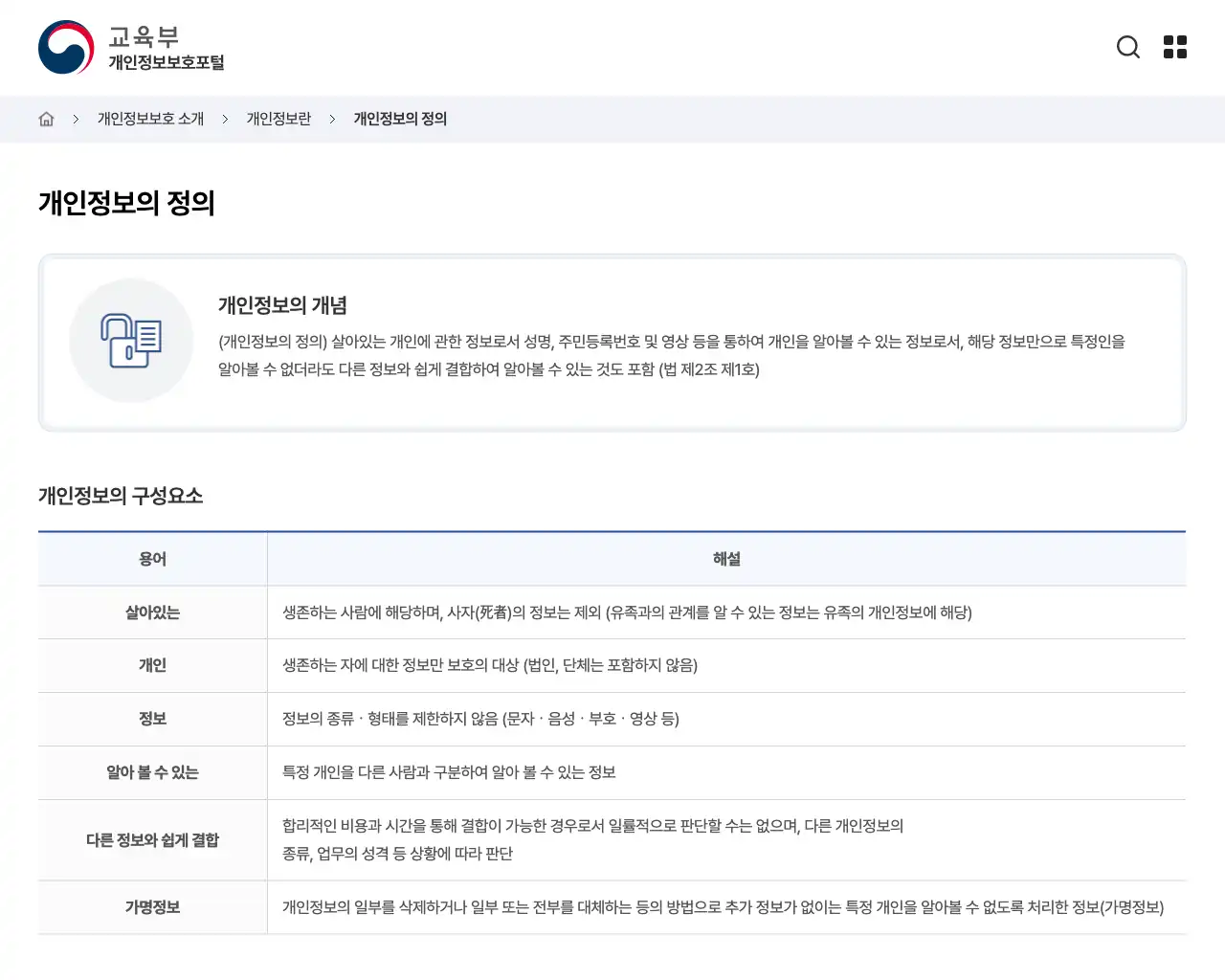
Task: Open the all-menu grid icon
Action: pyautogui.click(x=1174, y=47)
